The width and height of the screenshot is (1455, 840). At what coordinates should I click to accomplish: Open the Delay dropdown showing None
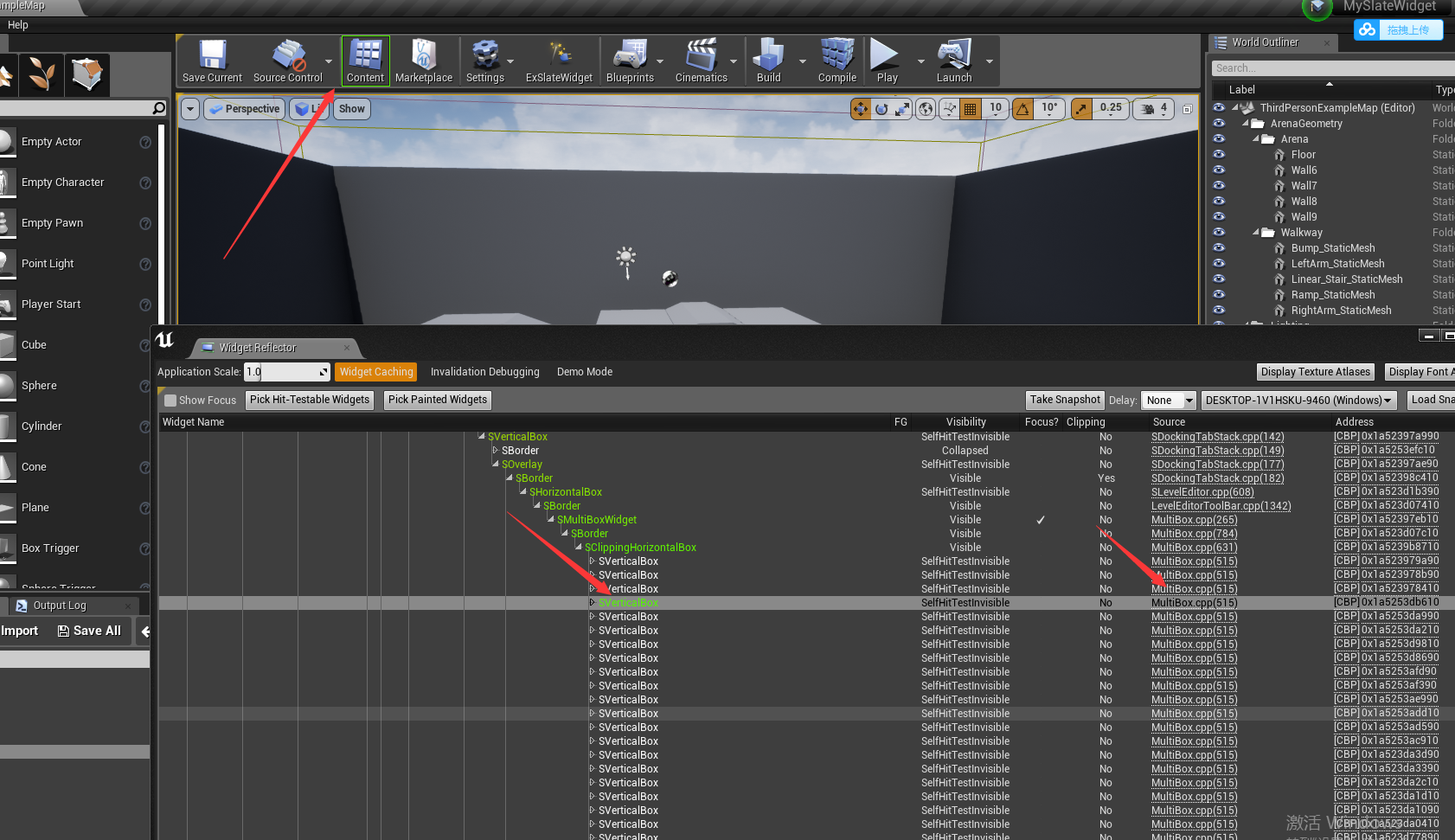[1169, 400]
